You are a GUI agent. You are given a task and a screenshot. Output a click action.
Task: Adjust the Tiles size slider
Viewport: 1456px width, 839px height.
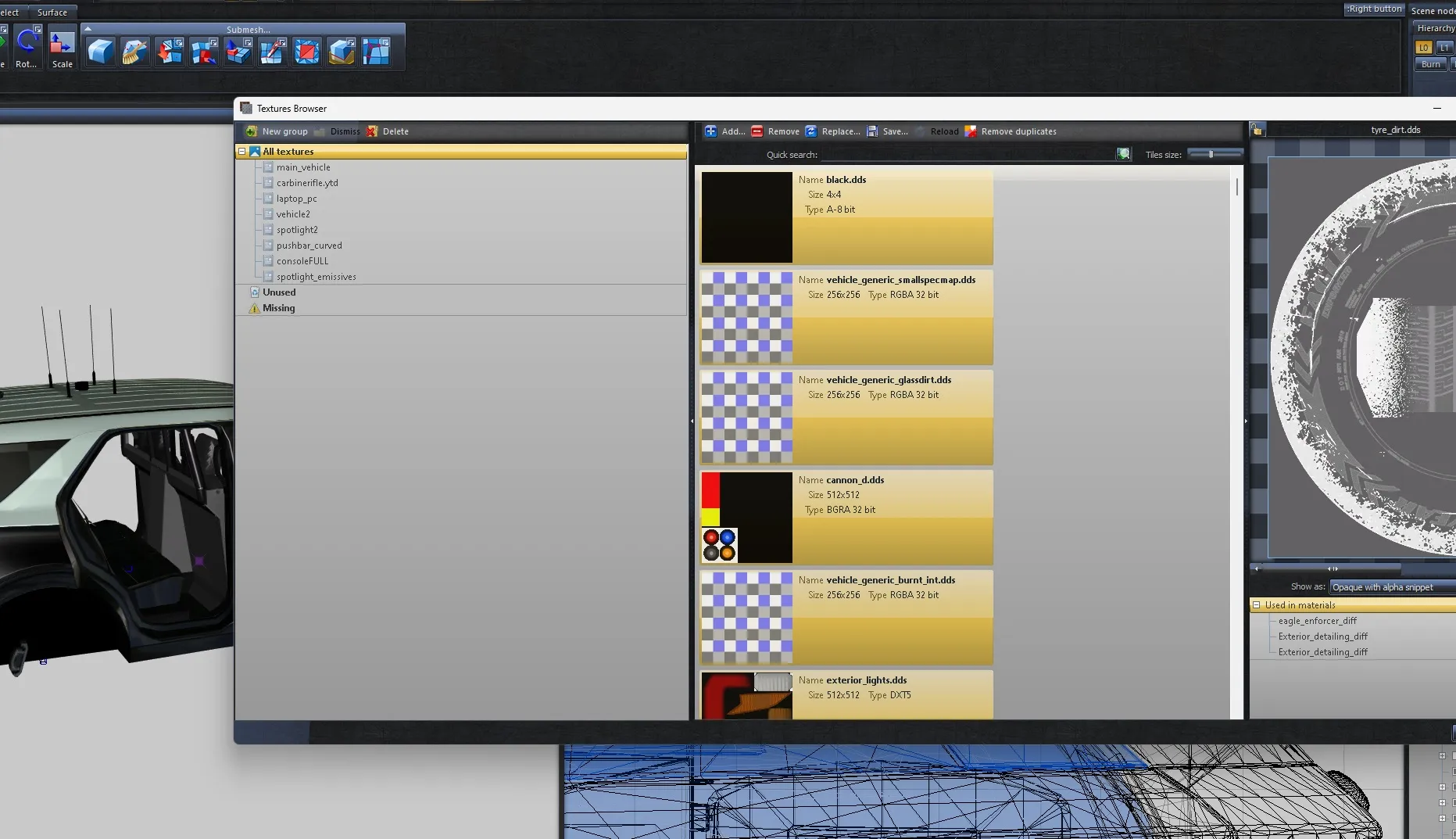(1212, 154)
